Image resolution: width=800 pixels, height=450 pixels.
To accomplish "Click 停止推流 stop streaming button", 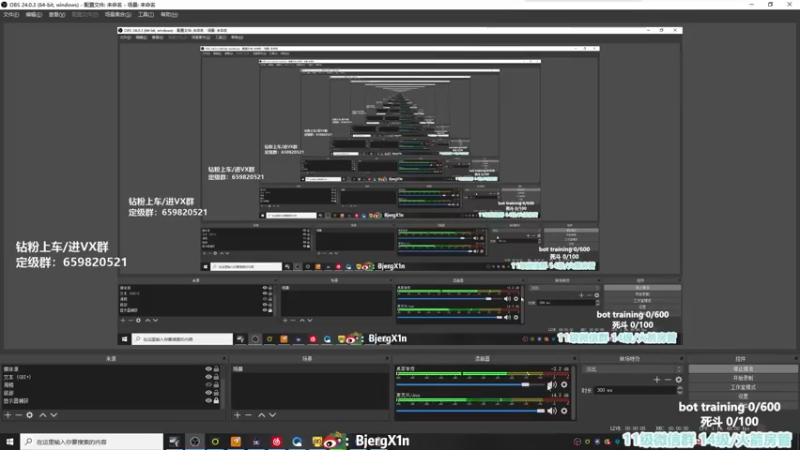I will pos(743,369).
